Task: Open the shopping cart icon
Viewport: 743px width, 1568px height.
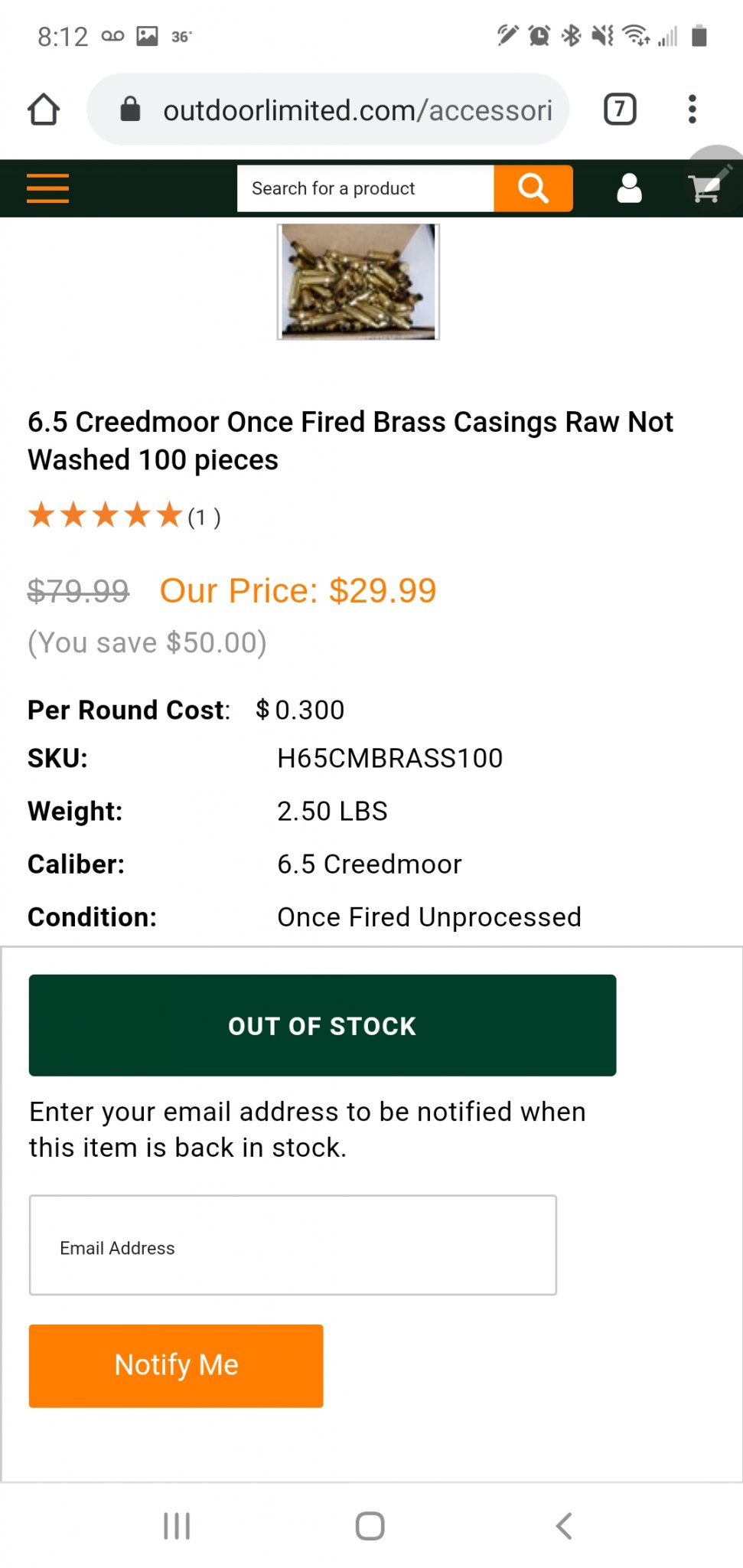Action: tap(705, 188)
